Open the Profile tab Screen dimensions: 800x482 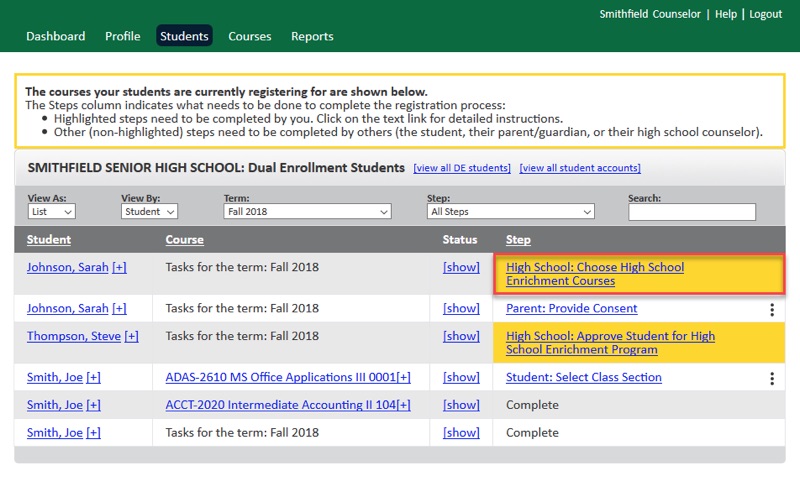[x=123, y=37]
